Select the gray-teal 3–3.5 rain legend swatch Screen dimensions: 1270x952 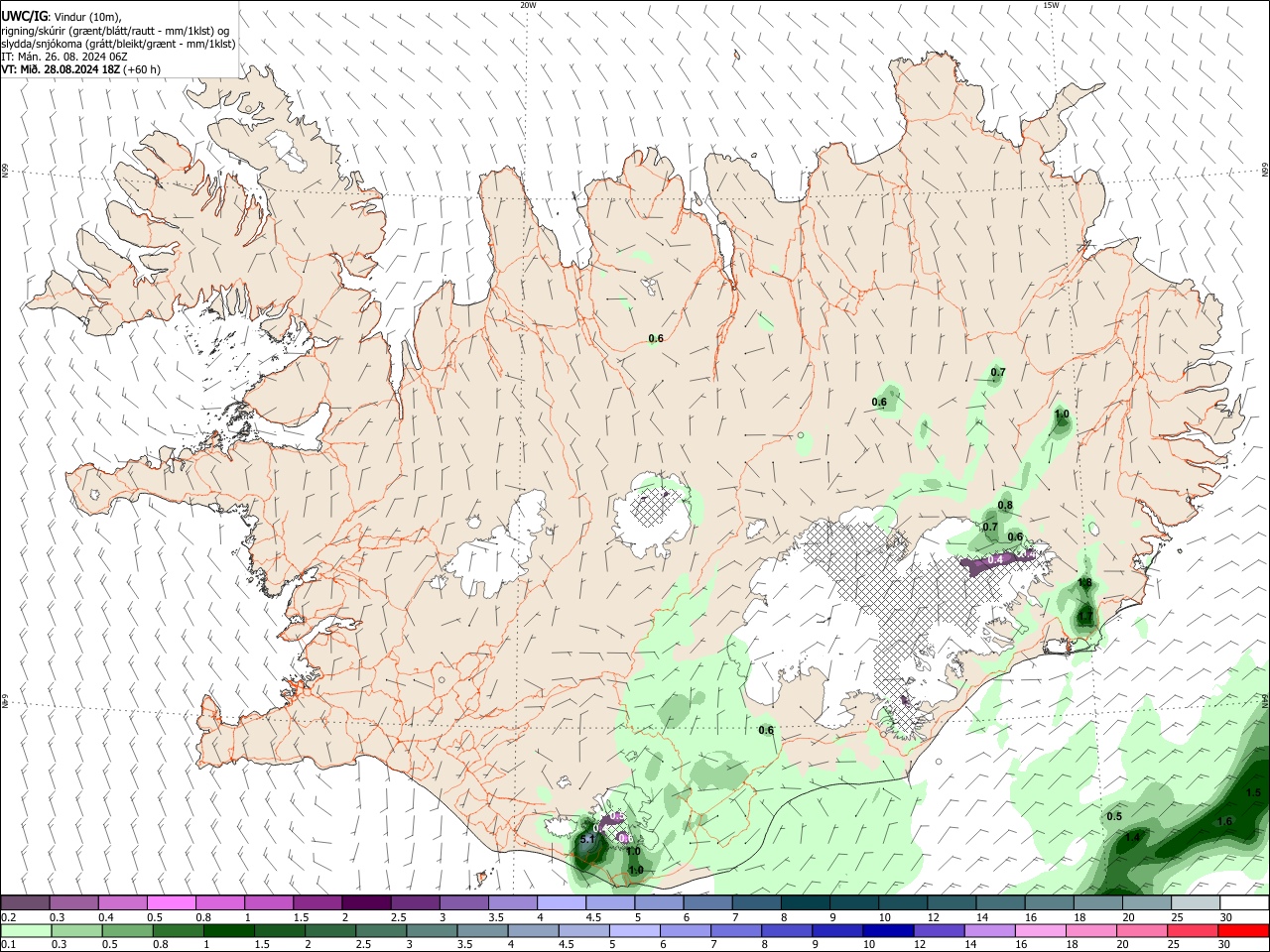[x=431, y=930]
